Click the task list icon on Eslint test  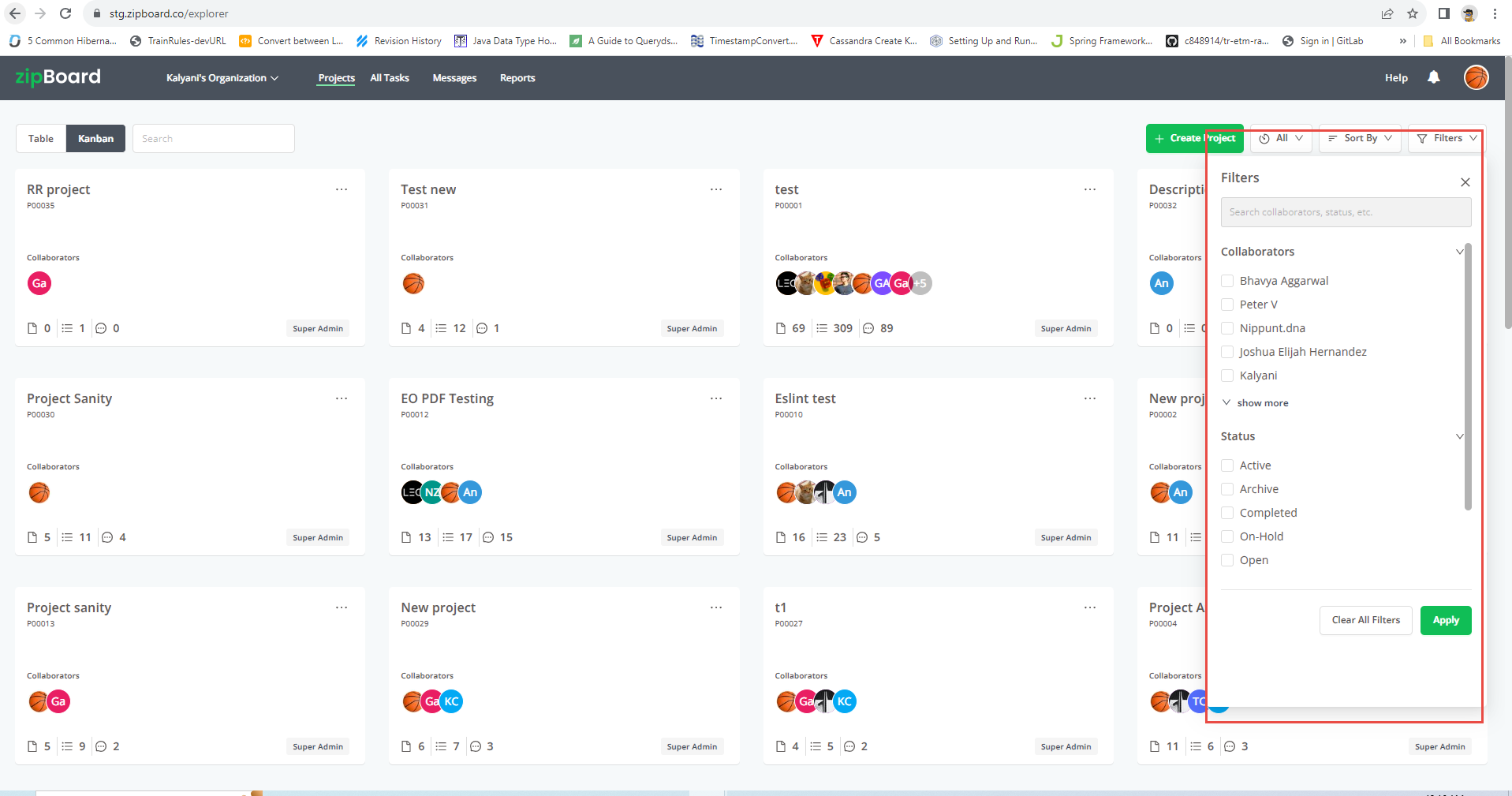[821, 537]
